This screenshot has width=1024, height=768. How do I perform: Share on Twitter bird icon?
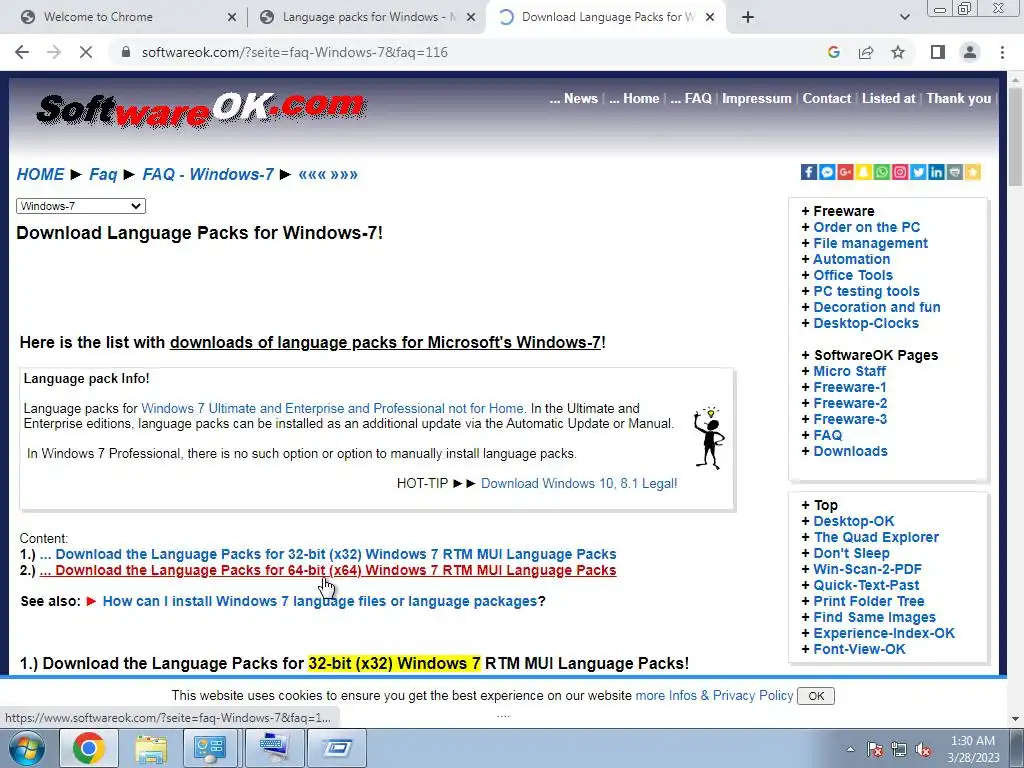click(x=918, y=172)
